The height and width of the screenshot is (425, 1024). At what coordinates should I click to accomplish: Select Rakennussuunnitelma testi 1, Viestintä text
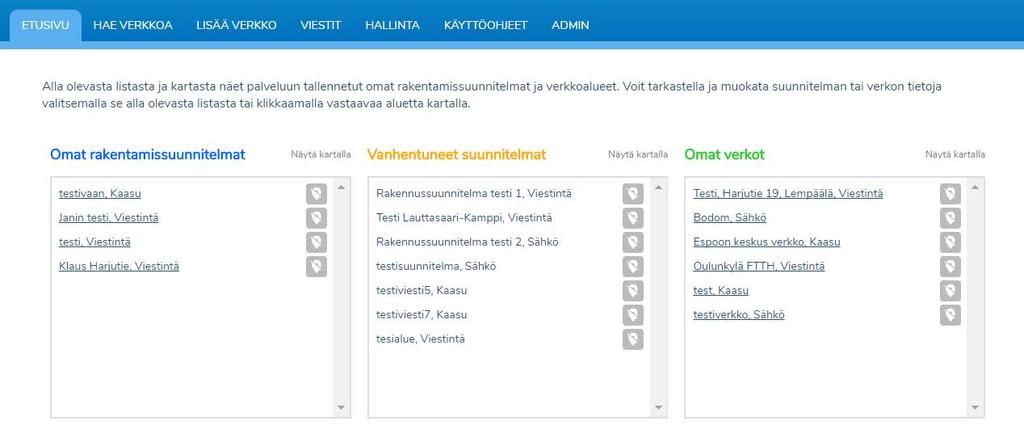(x=474, y=193)
